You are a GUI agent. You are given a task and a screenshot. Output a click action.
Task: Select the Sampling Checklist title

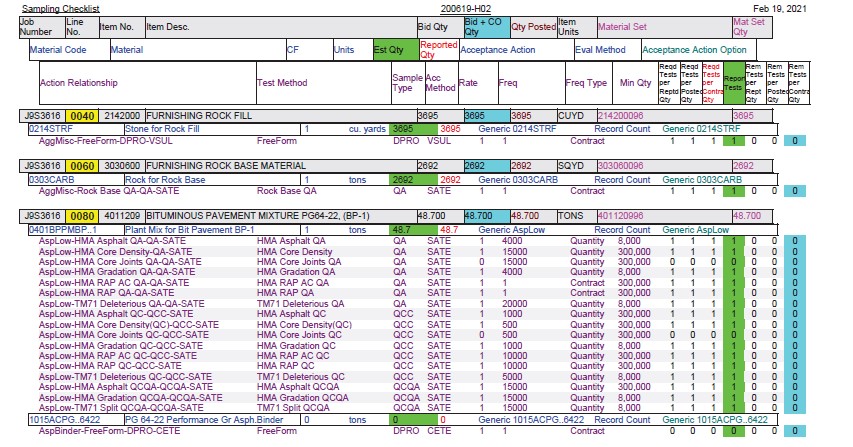coord(60,9)
